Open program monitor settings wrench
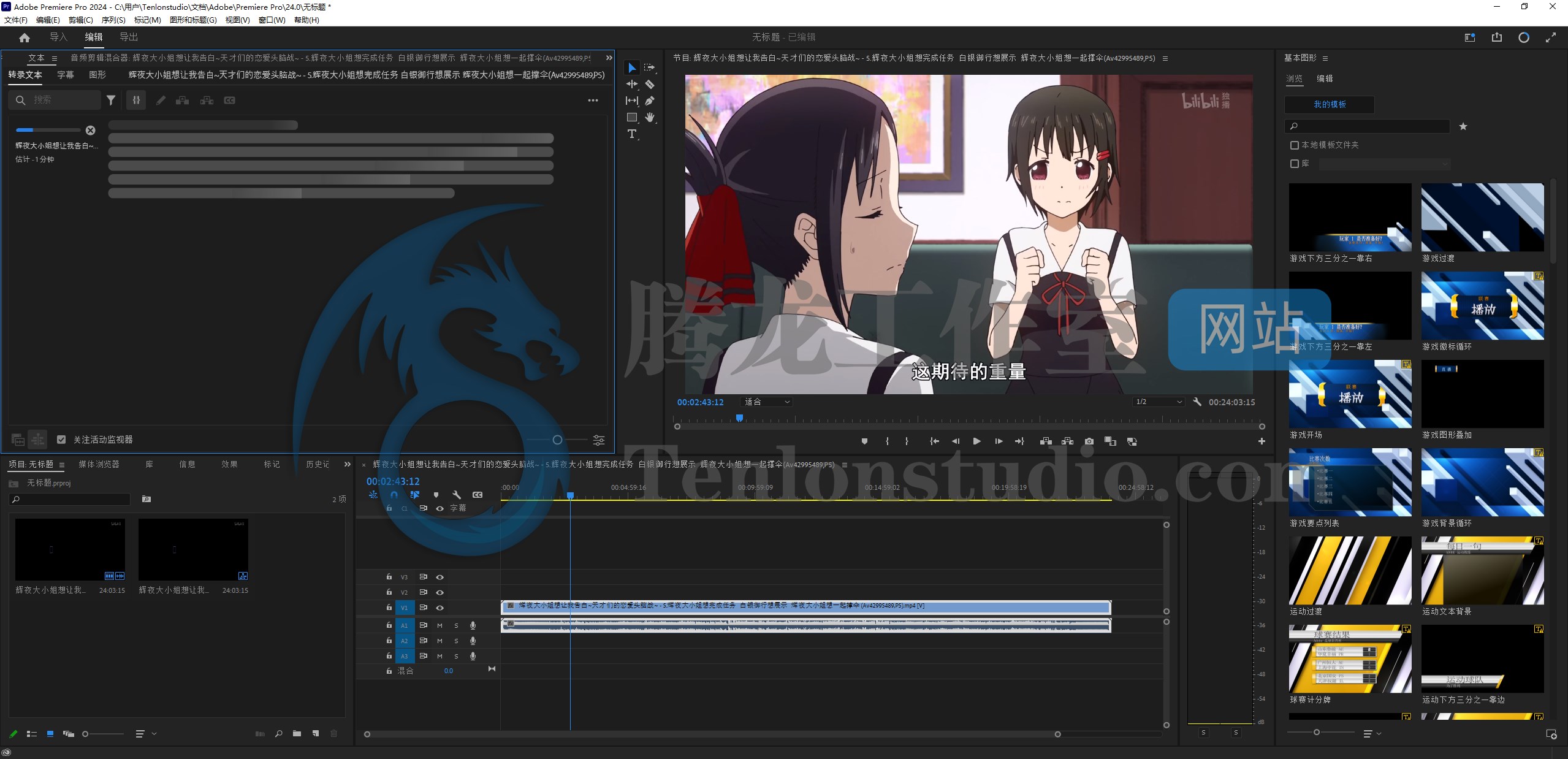 1197,402
